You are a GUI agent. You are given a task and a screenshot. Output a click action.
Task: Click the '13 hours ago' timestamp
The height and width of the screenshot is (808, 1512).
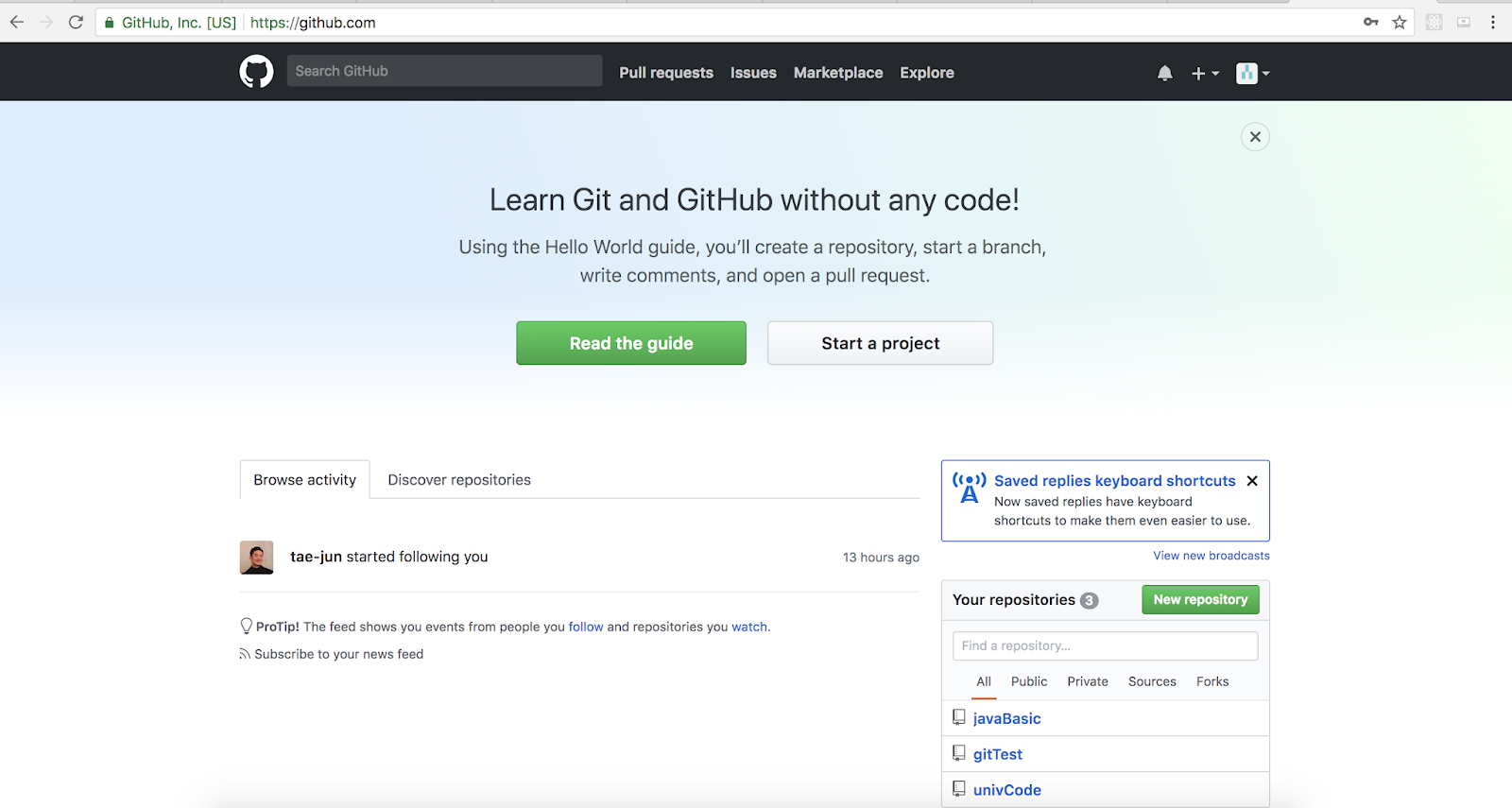coord(881,558)
